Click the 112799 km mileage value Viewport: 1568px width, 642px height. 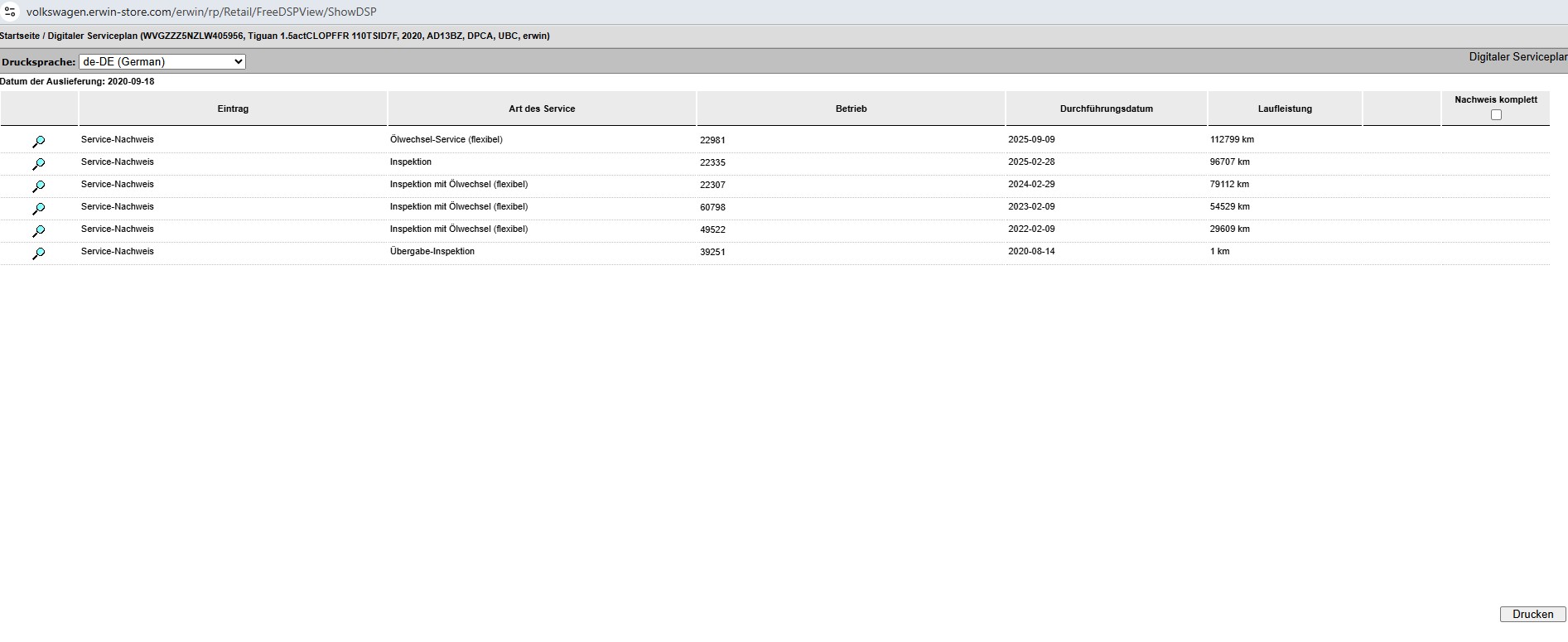tap(1232, 140)
